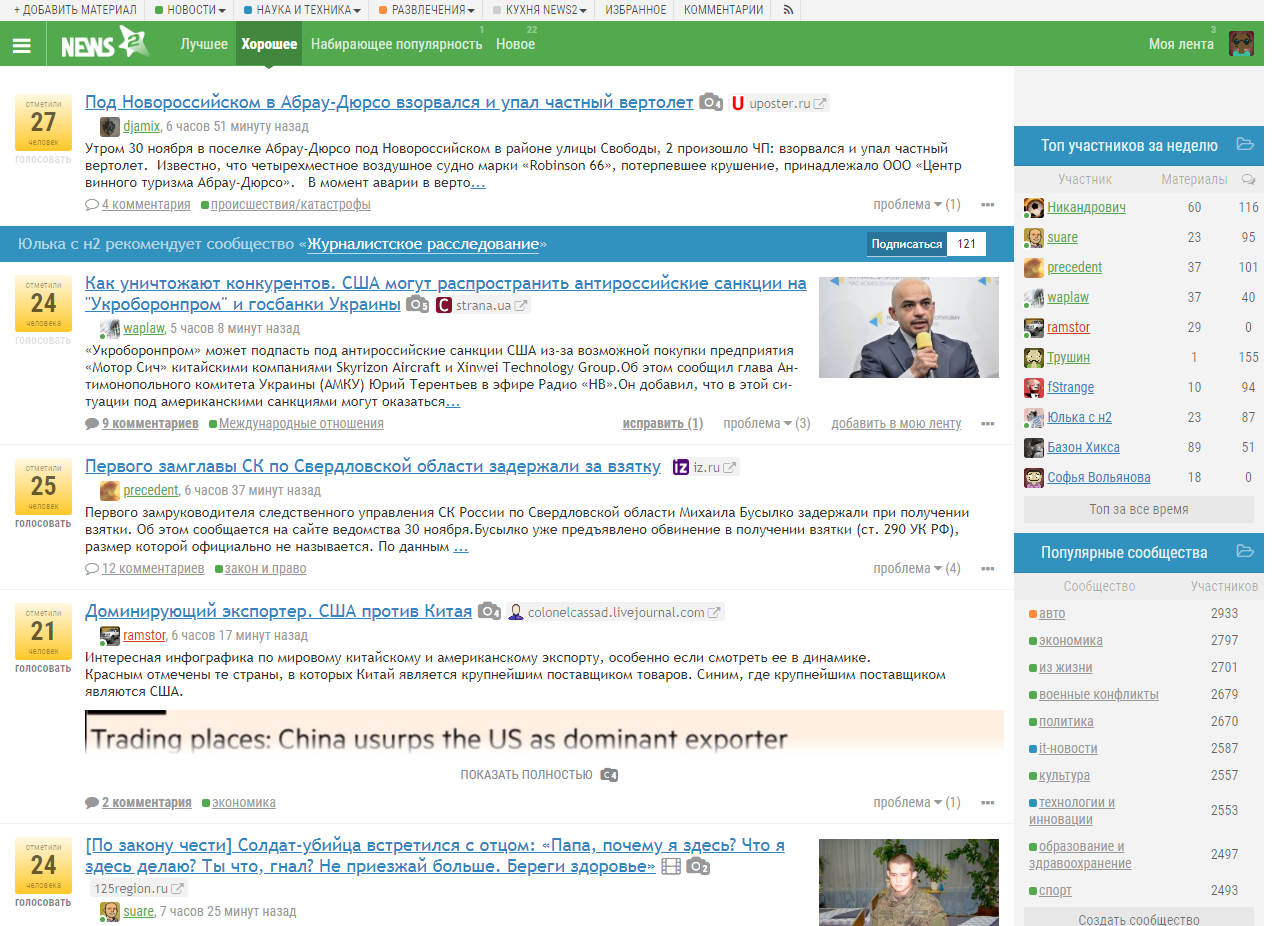1280x926 pixels.
Task: Vote for the Свердловской bribery article
Action: click(43, 523)
